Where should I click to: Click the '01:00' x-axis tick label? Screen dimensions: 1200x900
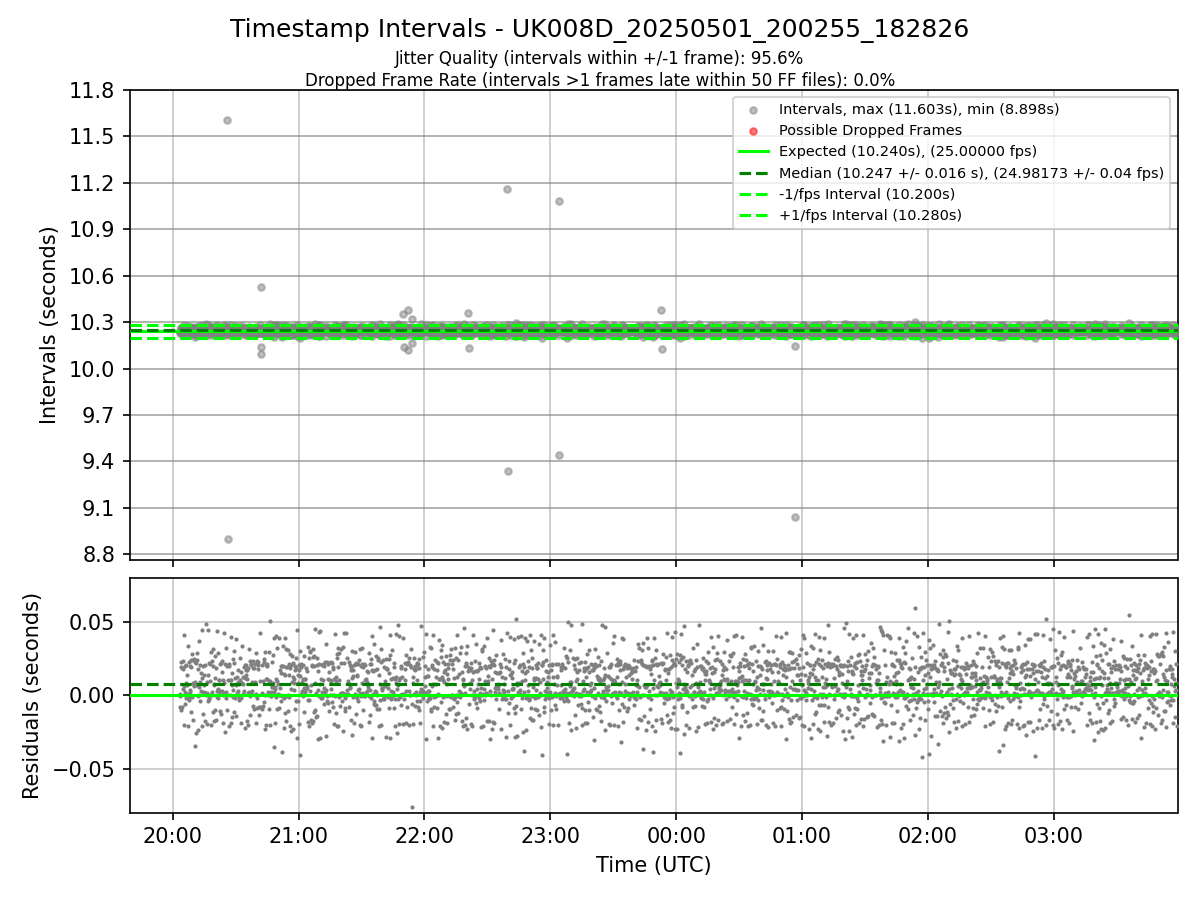(x=801, y=835)
